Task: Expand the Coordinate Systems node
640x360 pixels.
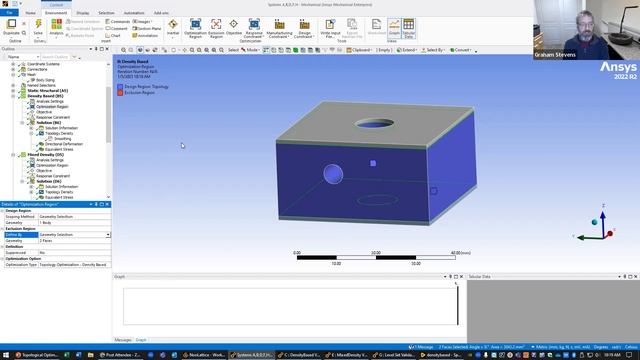Action: [13, 64]
